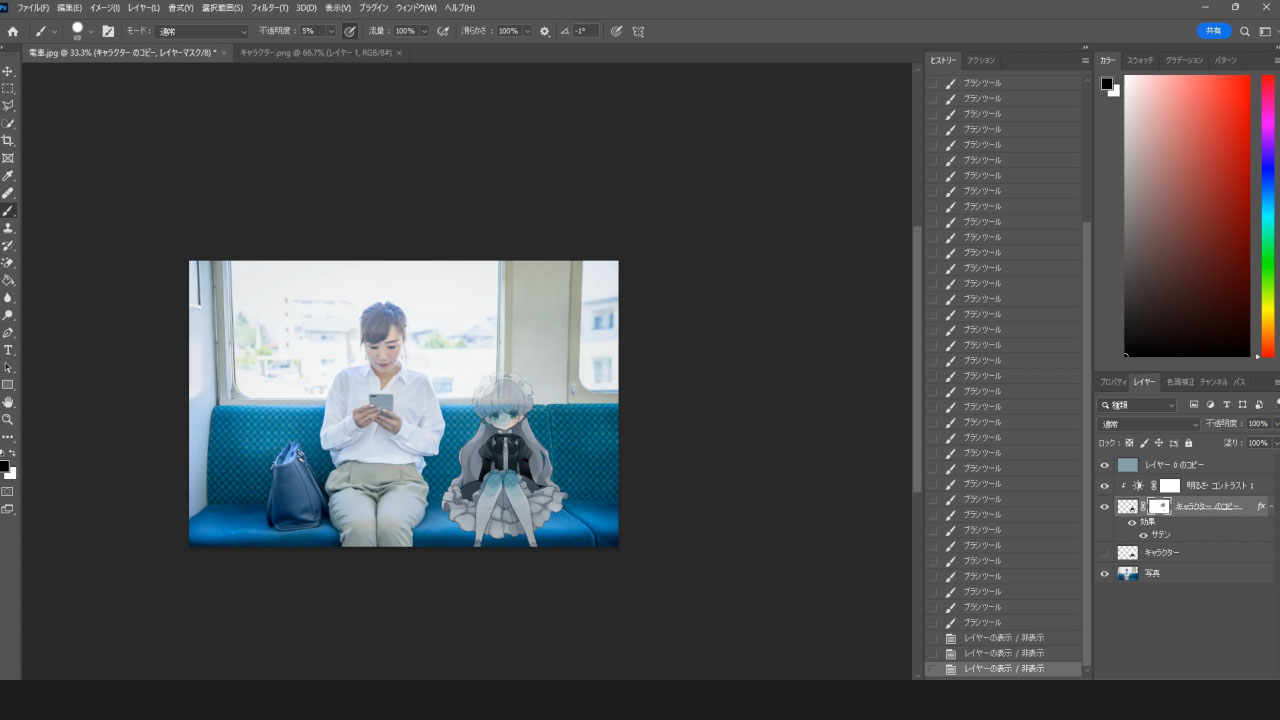Click the symmetry paint butterfly icon

(638, 31)
